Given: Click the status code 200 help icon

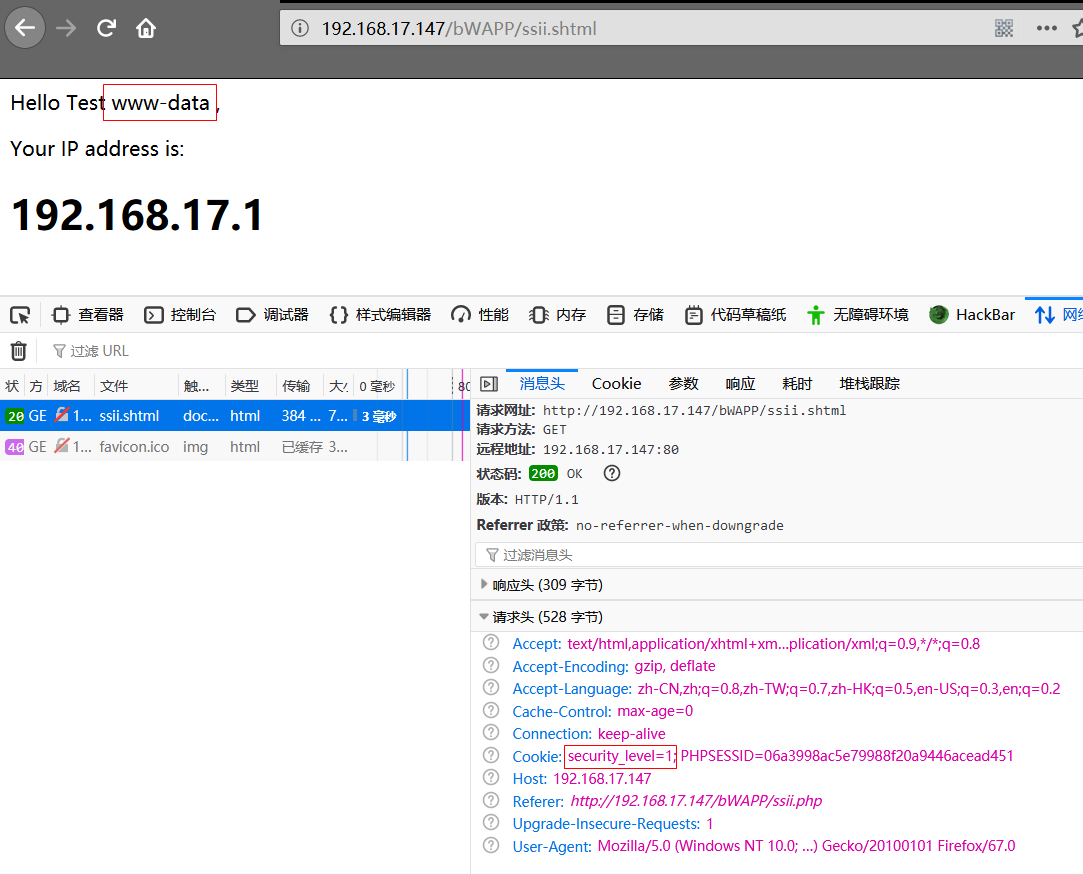Looking at the screenshot, I should pyautogui.click(x=612, y=474).
